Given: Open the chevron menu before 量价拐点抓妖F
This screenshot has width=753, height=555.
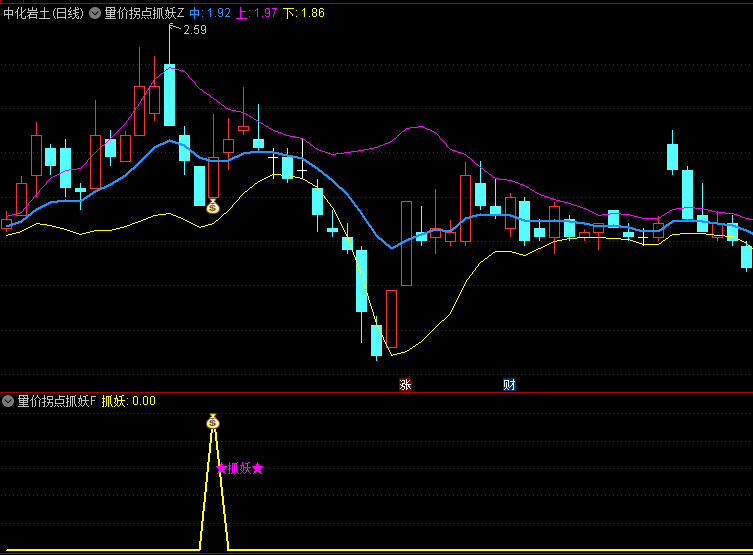Looking at the screenshot, I should tap(8, 401).
